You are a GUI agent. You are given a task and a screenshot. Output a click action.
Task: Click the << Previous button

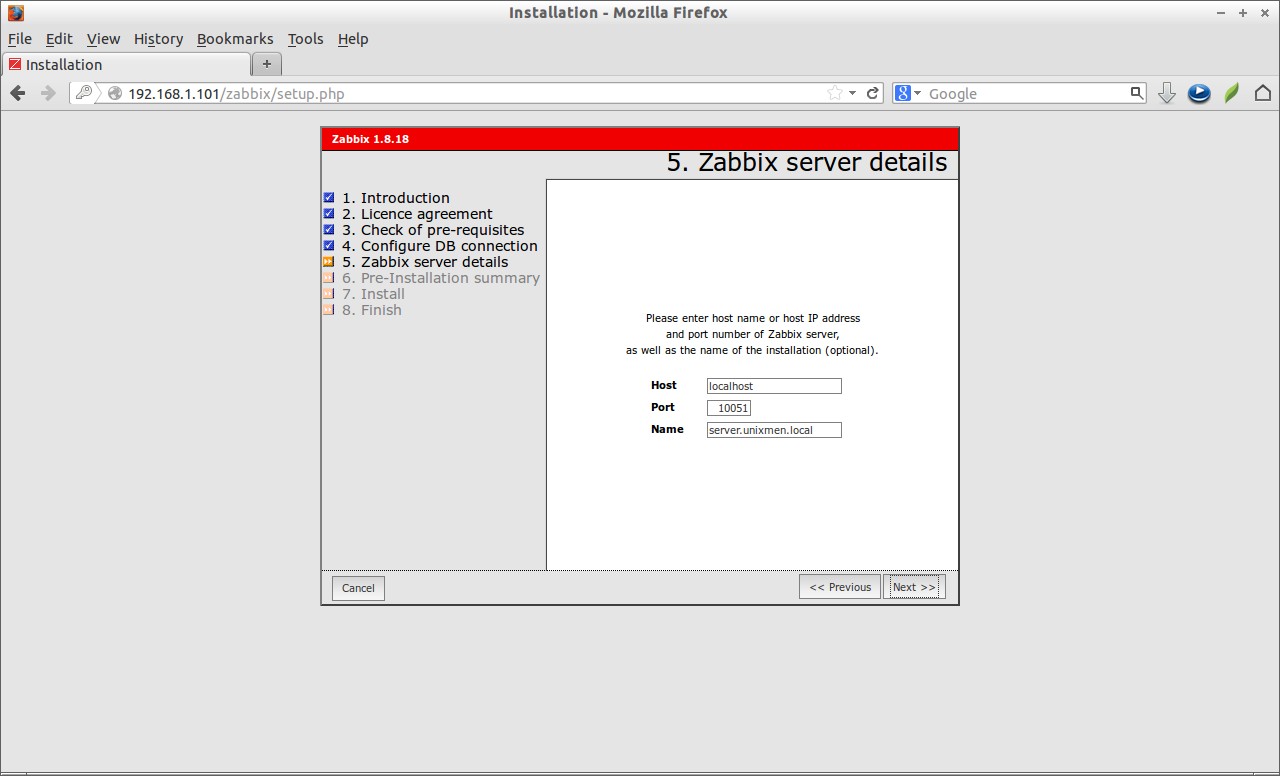coord(840,587)
